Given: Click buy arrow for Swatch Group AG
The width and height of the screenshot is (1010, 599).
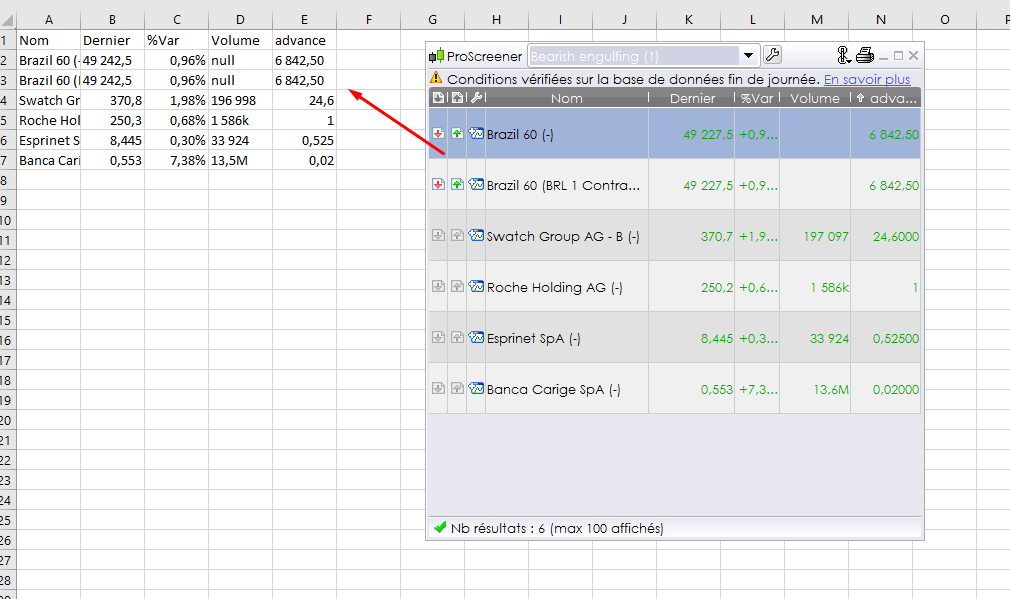Looking at the screenshot, I should pyautogui.click(x=457, y=235).
